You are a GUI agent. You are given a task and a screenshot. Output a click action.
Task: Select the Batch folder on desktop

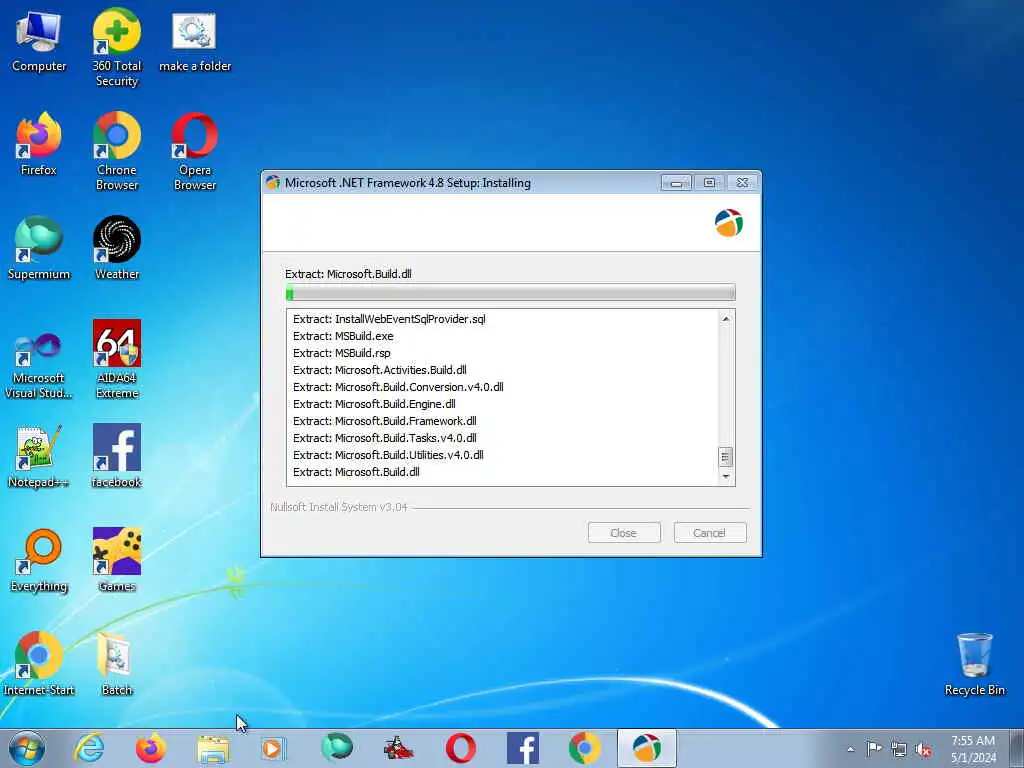pos(117,664)
